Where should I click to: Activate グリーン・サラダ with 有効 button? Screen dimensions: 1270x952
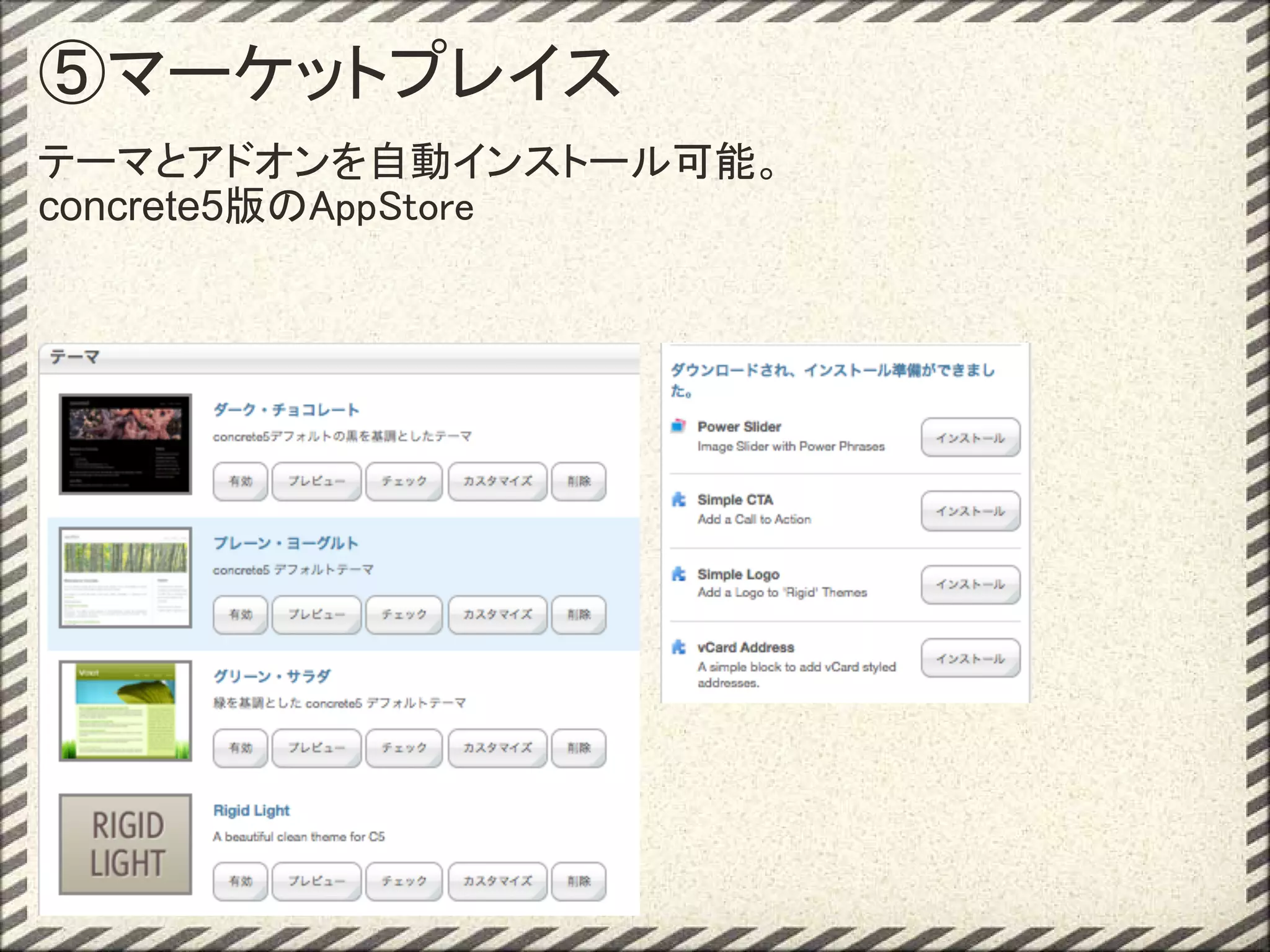pos(241,747)
